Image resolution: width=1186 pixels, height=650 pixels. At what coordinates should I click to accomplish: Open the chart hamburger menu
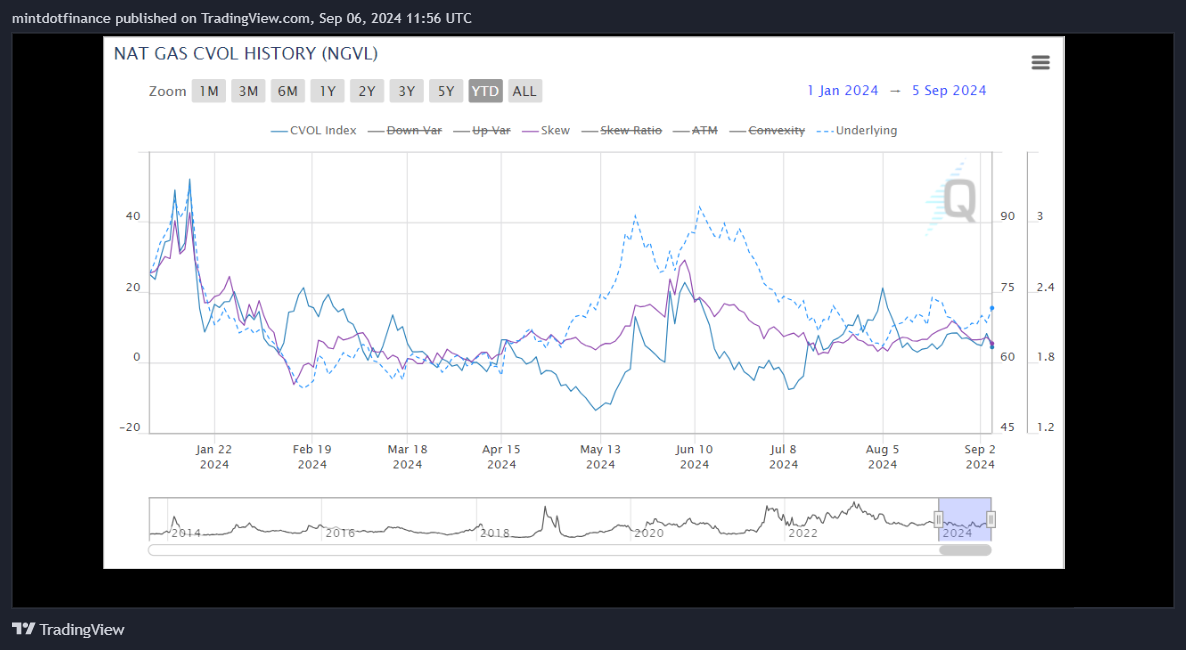(1040, 62)
